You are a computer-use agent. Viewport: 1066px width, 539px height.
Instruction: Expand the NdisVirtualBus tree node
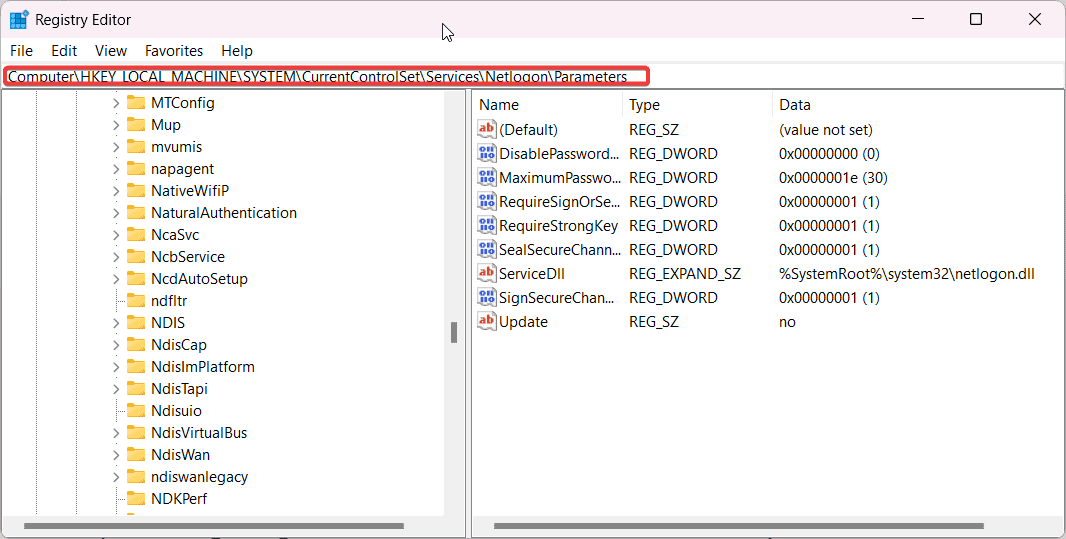(116, 433)
